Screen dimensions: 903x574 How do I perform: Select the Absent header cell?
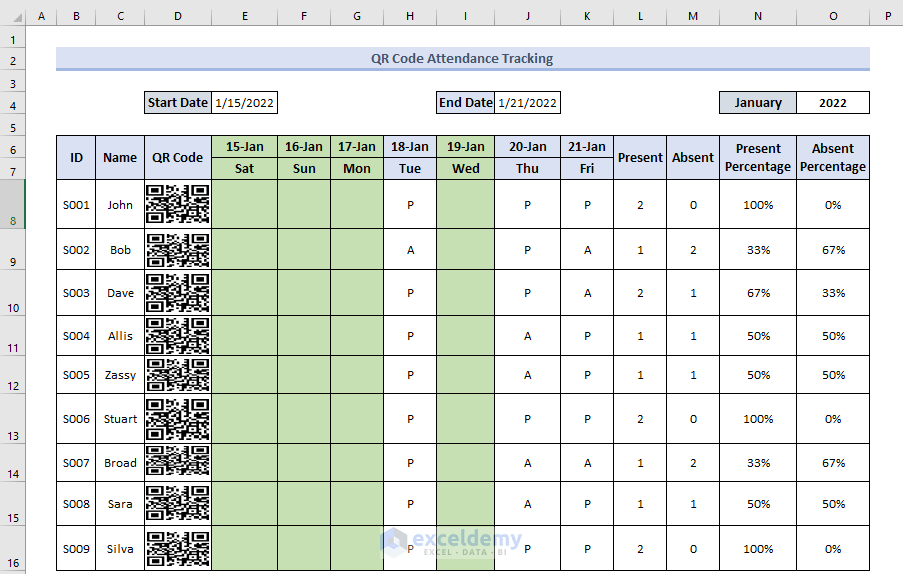[693, 158]
